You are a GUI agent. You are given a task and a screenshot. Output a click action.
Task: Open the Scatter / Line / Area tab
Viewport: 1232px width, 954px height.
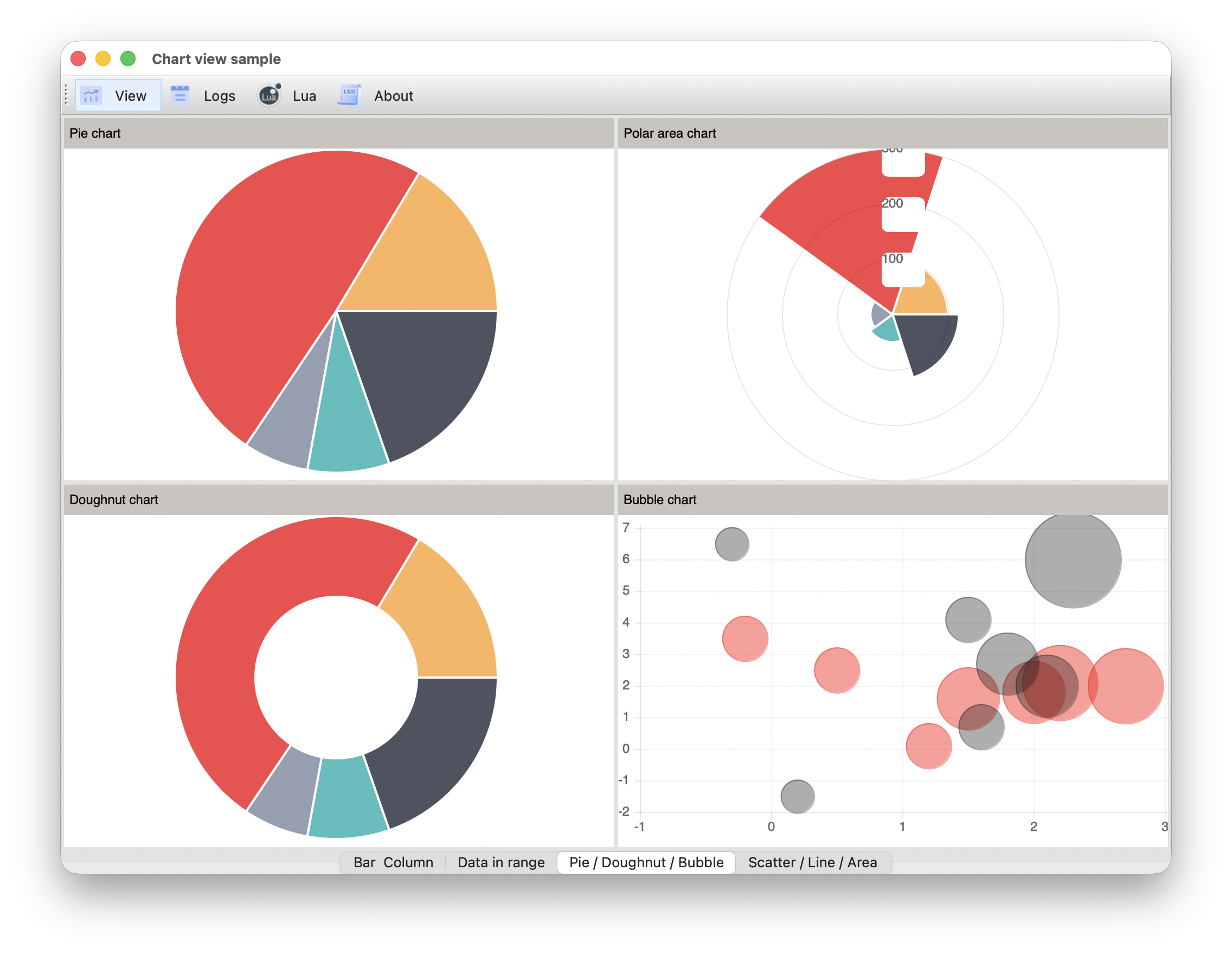point(812,862)
